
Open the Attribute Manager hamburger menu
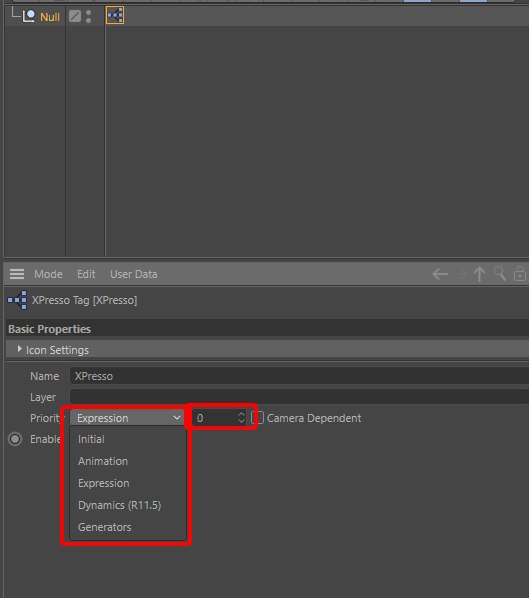click(x=17, y=274)
